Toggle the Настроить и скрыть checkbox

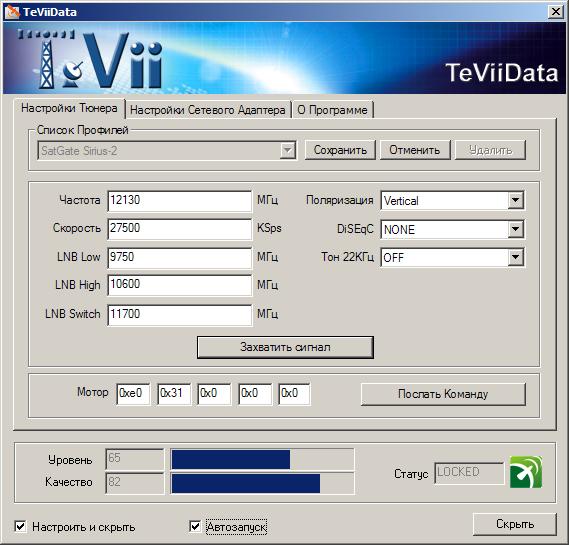[20, 526]
